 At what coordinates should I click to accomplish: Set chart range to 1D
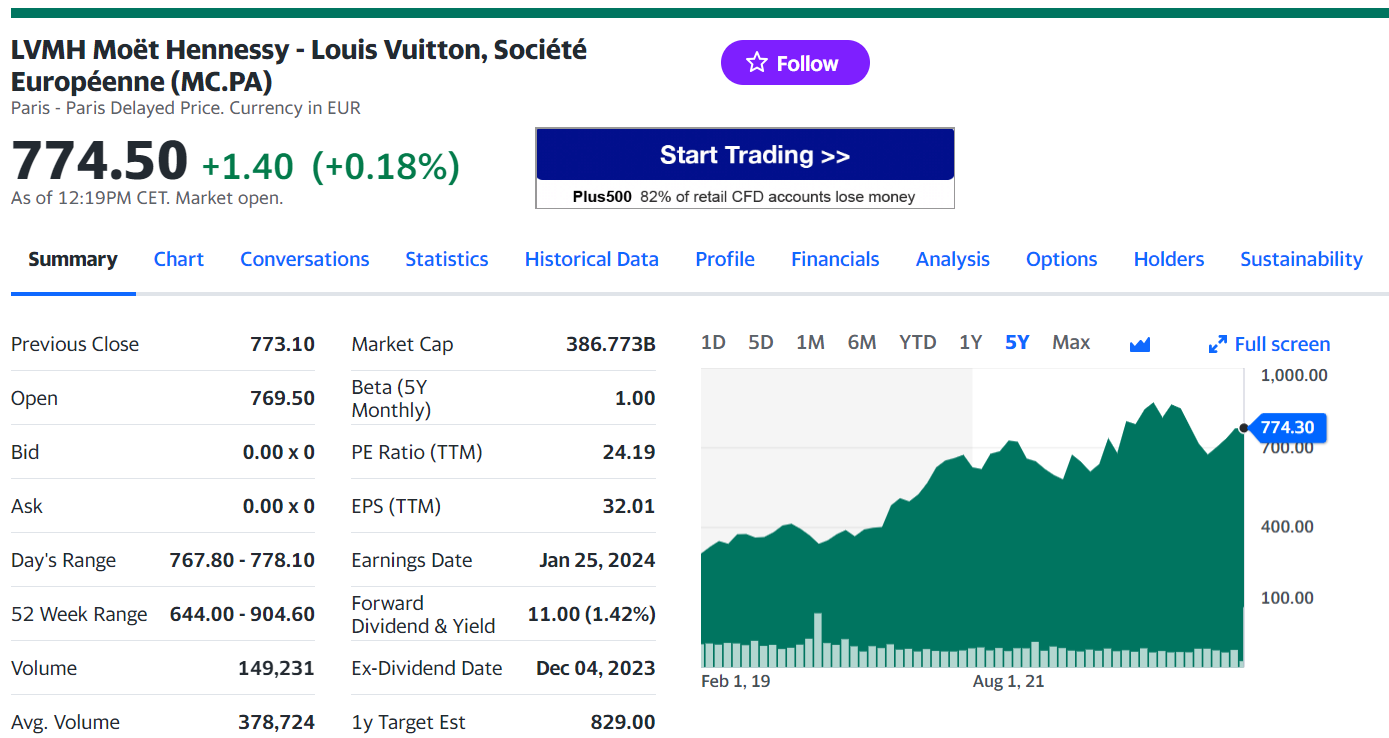tap(713, 342)
